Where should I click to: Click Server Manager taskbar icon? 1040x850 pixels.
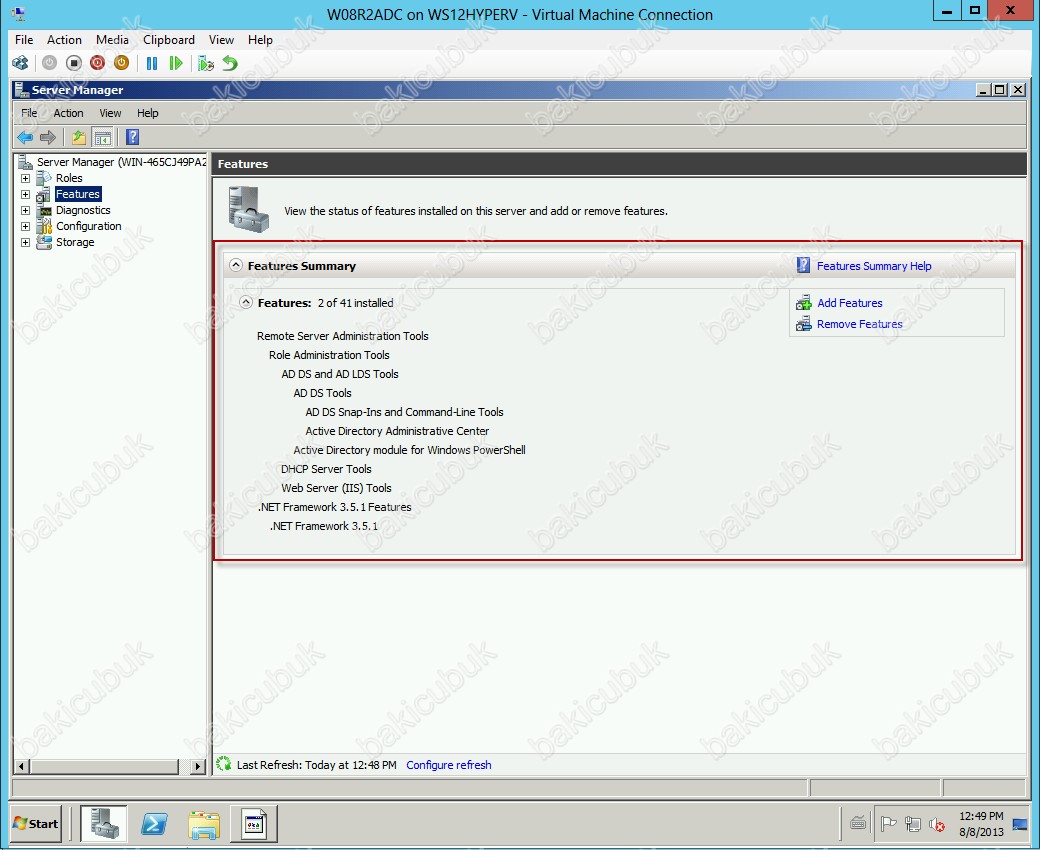click(x=105, y=823)
